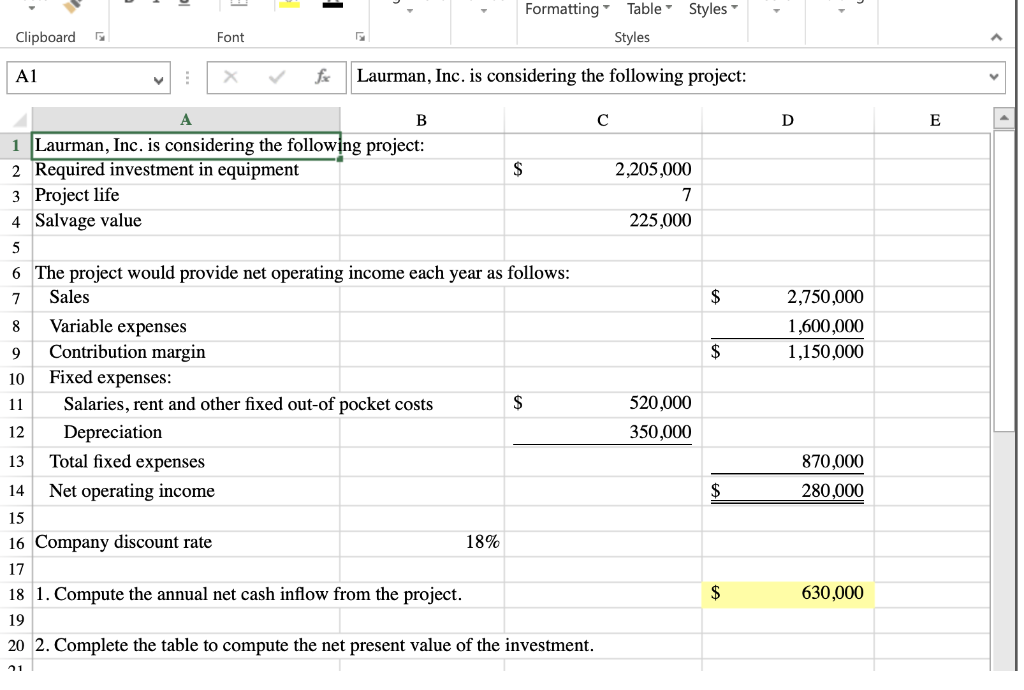The height and width of the screenshot is (690, 1024).
Task: Click the 'Project life' label cell
Action: (185, 196)
